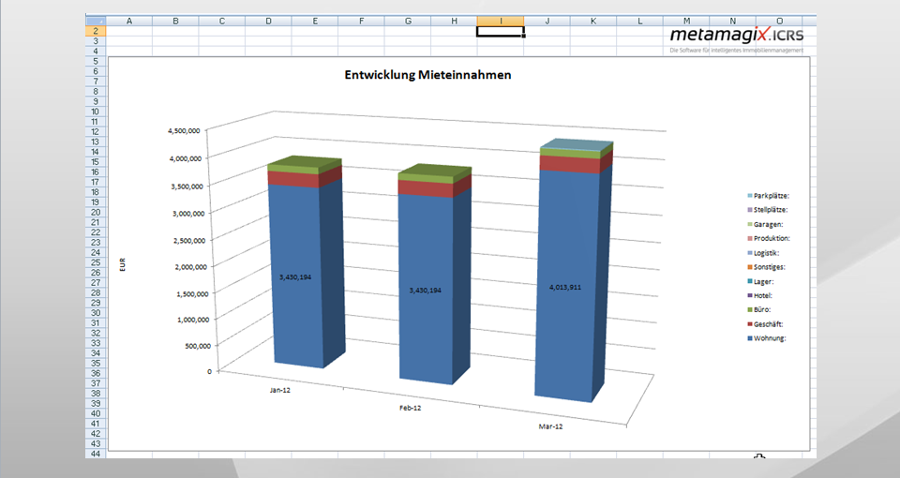Screen dimensions: 900x478
Task: Click Hotel legend entry
Action: pyautogui.click(x=760, y=296)
